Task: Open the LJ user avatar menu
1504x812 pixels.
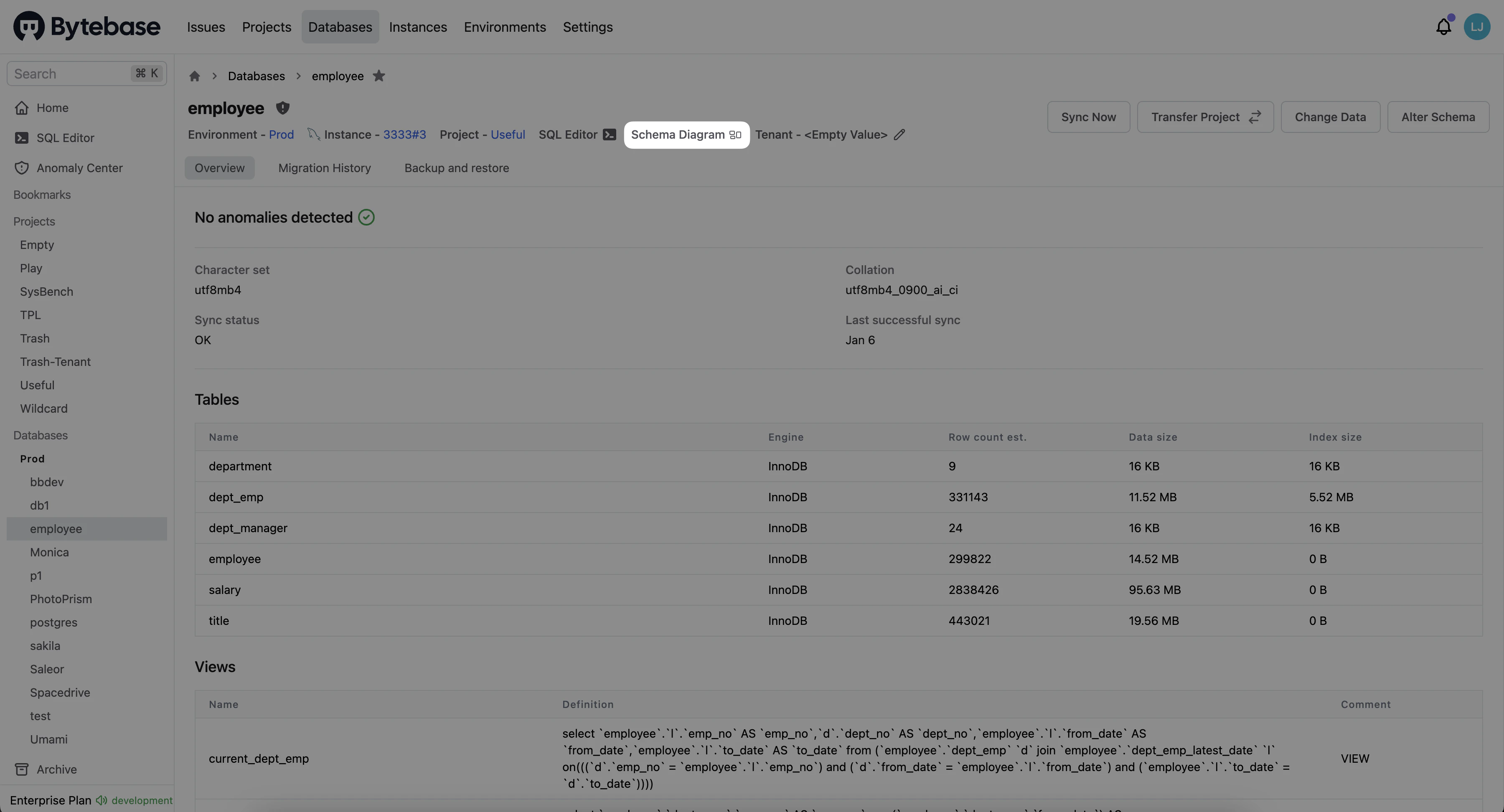Action: click(1478, 26)
